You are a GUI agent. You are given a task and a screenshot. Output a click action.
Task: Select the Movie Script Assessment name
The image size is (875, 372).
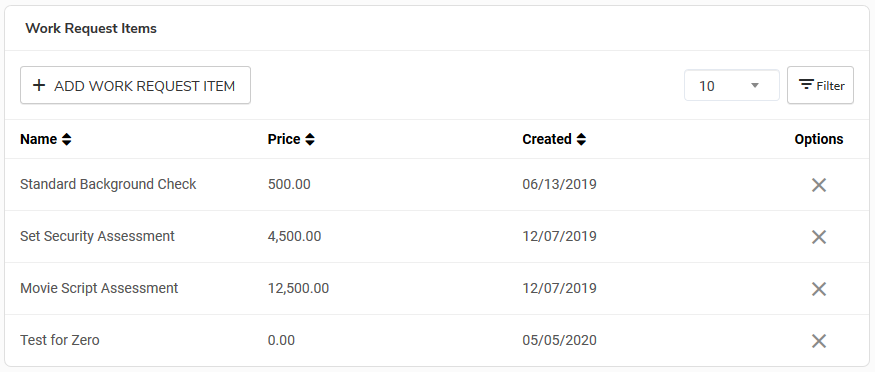tap(99, 288)
